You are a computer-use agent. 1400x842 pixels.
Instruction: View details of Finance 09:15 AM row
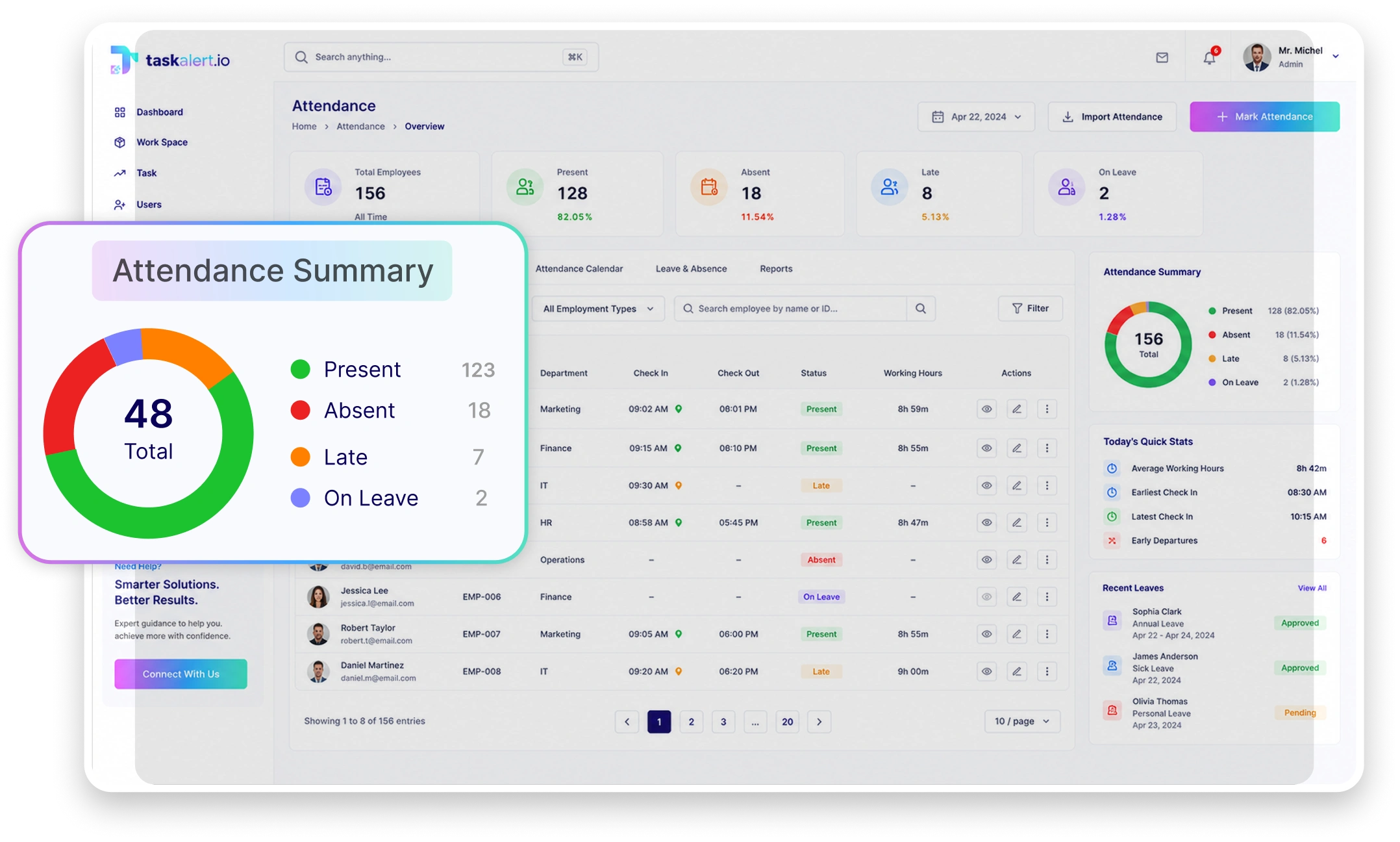point(986,448)
